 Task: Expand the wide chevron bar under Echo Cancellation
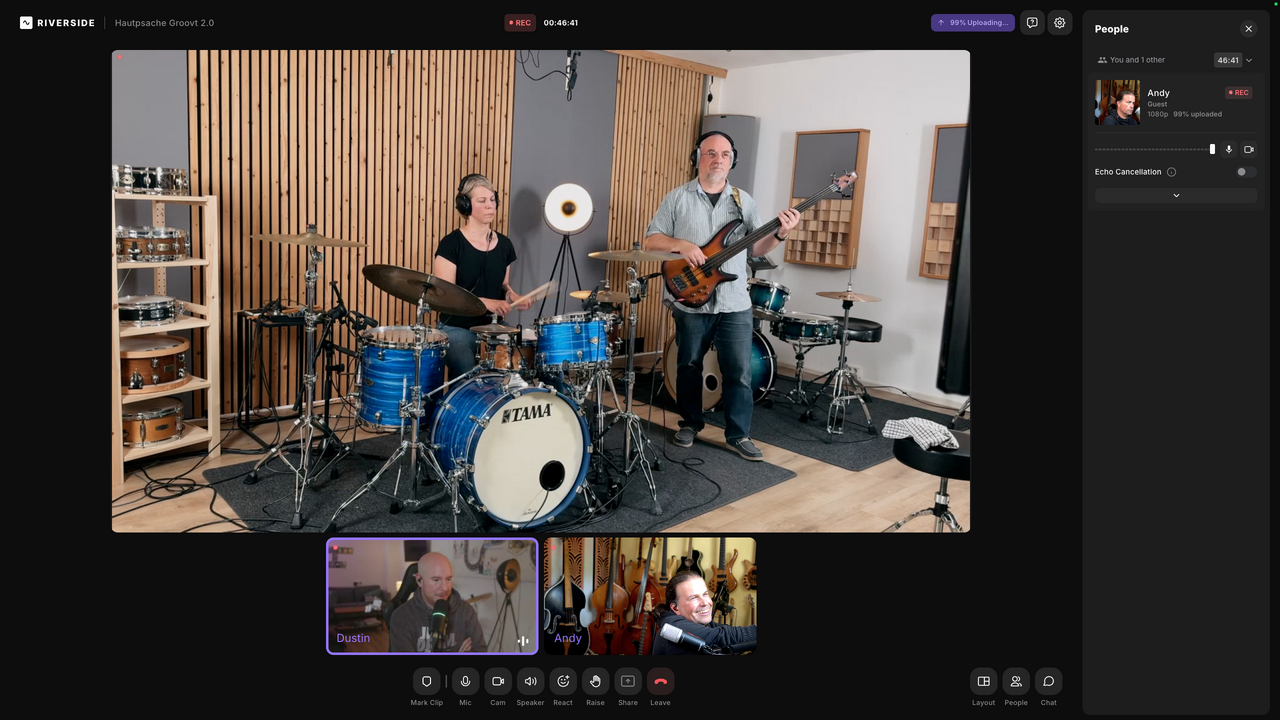1176,196
